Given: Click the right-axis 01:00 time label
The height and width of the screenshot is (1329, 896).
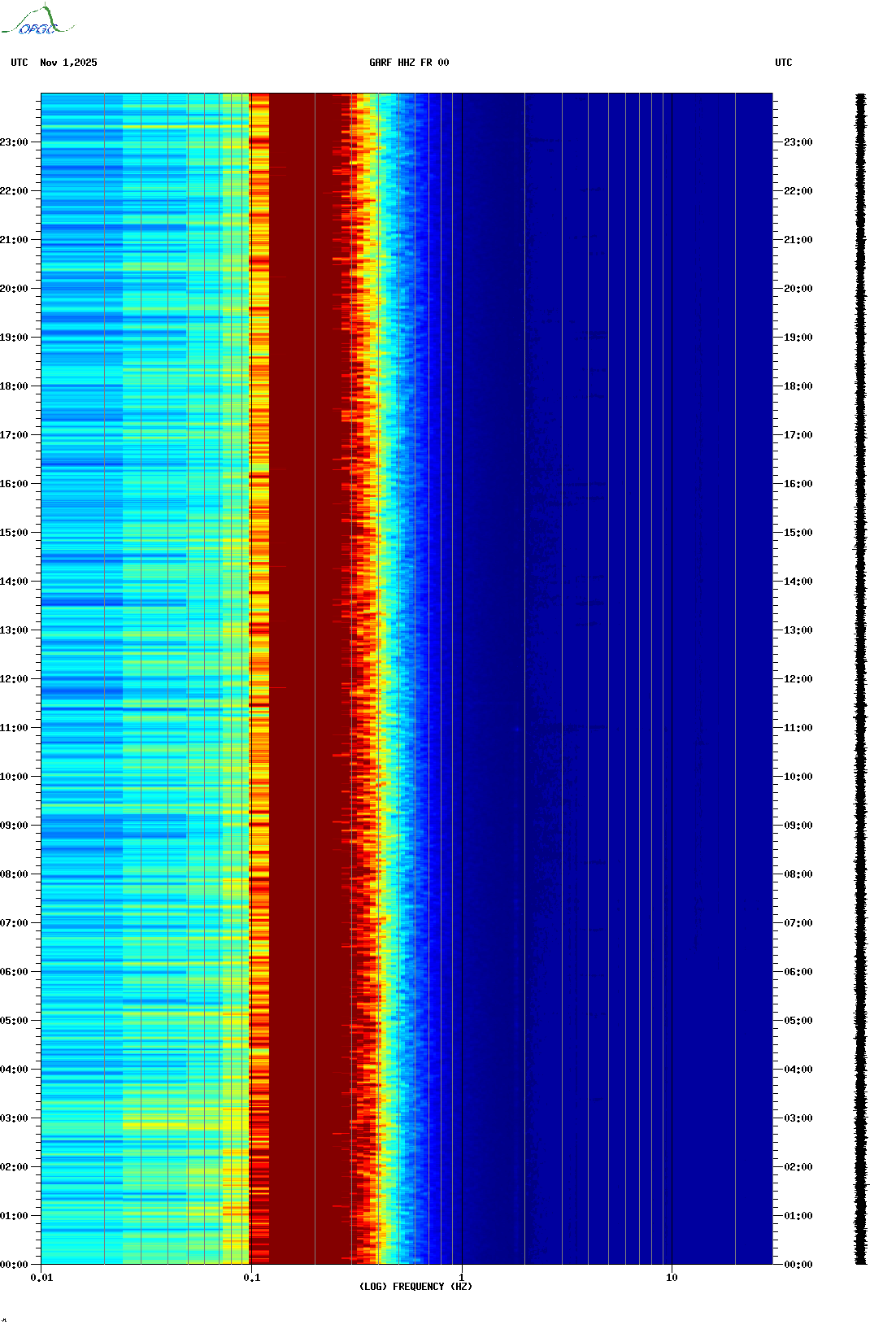Looking at the screenshot, I should (798, 1216).
